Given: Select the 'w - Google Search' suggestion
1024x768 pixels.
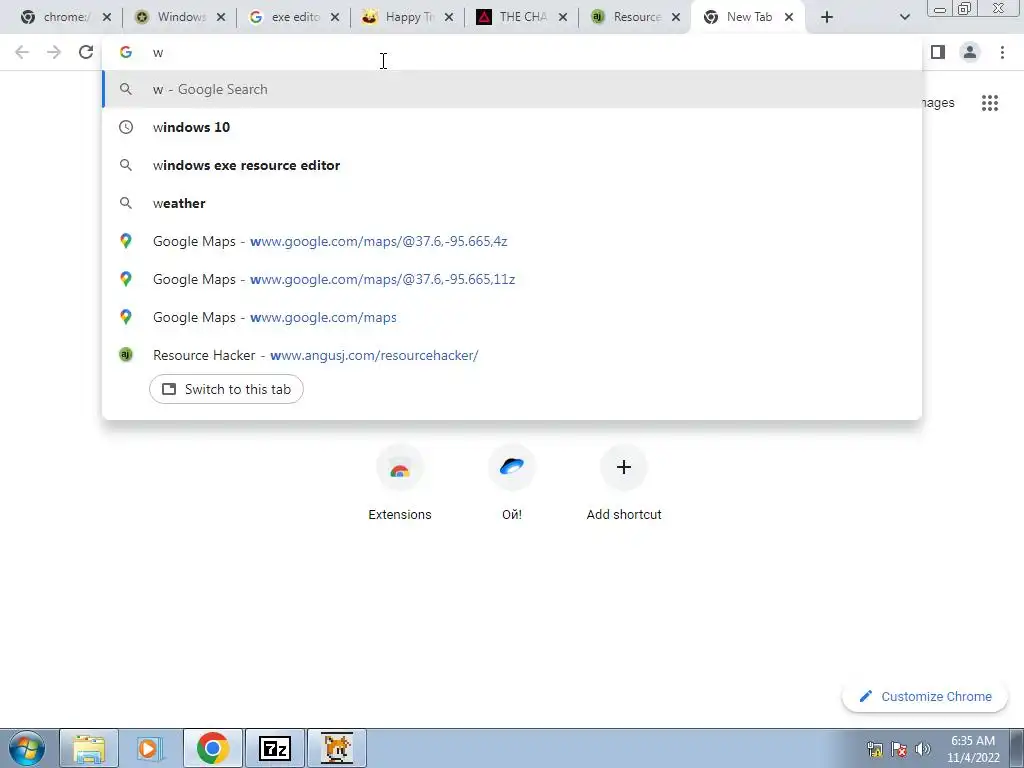Looking at the screenshot, I should coord(512,89).
